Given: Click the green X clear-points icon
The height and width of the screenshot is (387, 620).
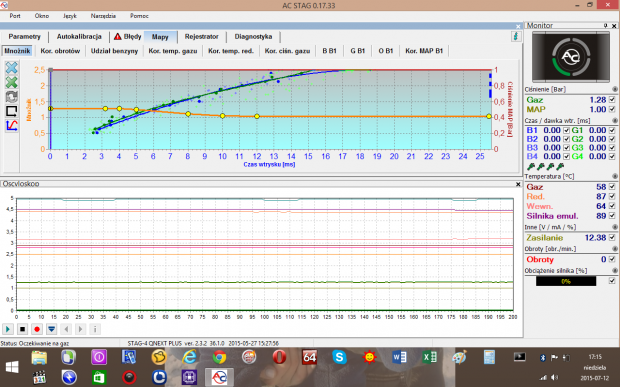Looking at the screenshot, I should [x=11, y=82].
